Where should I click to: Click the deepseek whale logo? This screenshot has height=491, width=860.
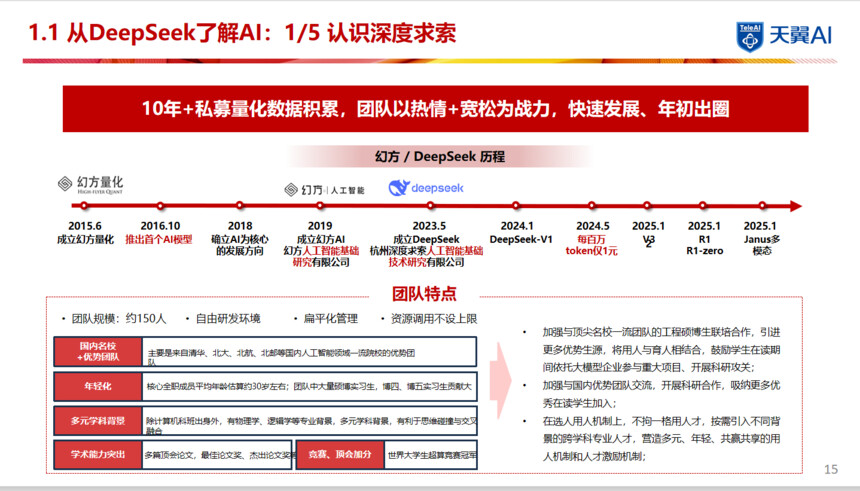pyautogui.click(x=426, y=188)
